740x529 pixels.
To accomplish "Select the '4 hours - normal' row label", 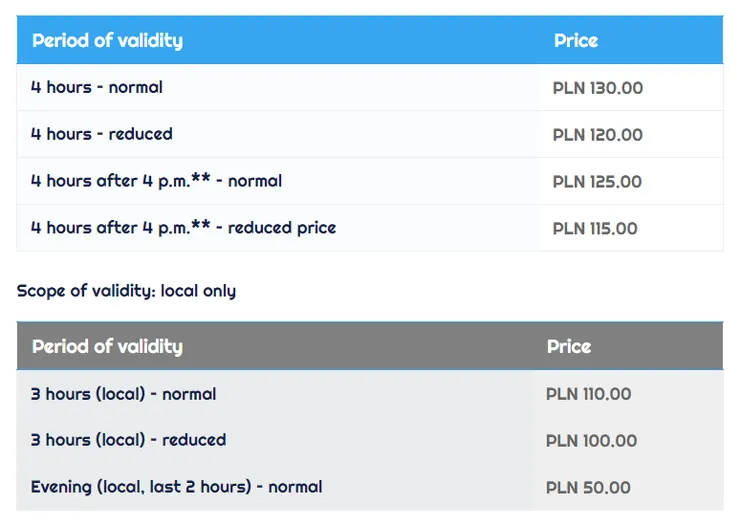I will [x=97, y=88].
